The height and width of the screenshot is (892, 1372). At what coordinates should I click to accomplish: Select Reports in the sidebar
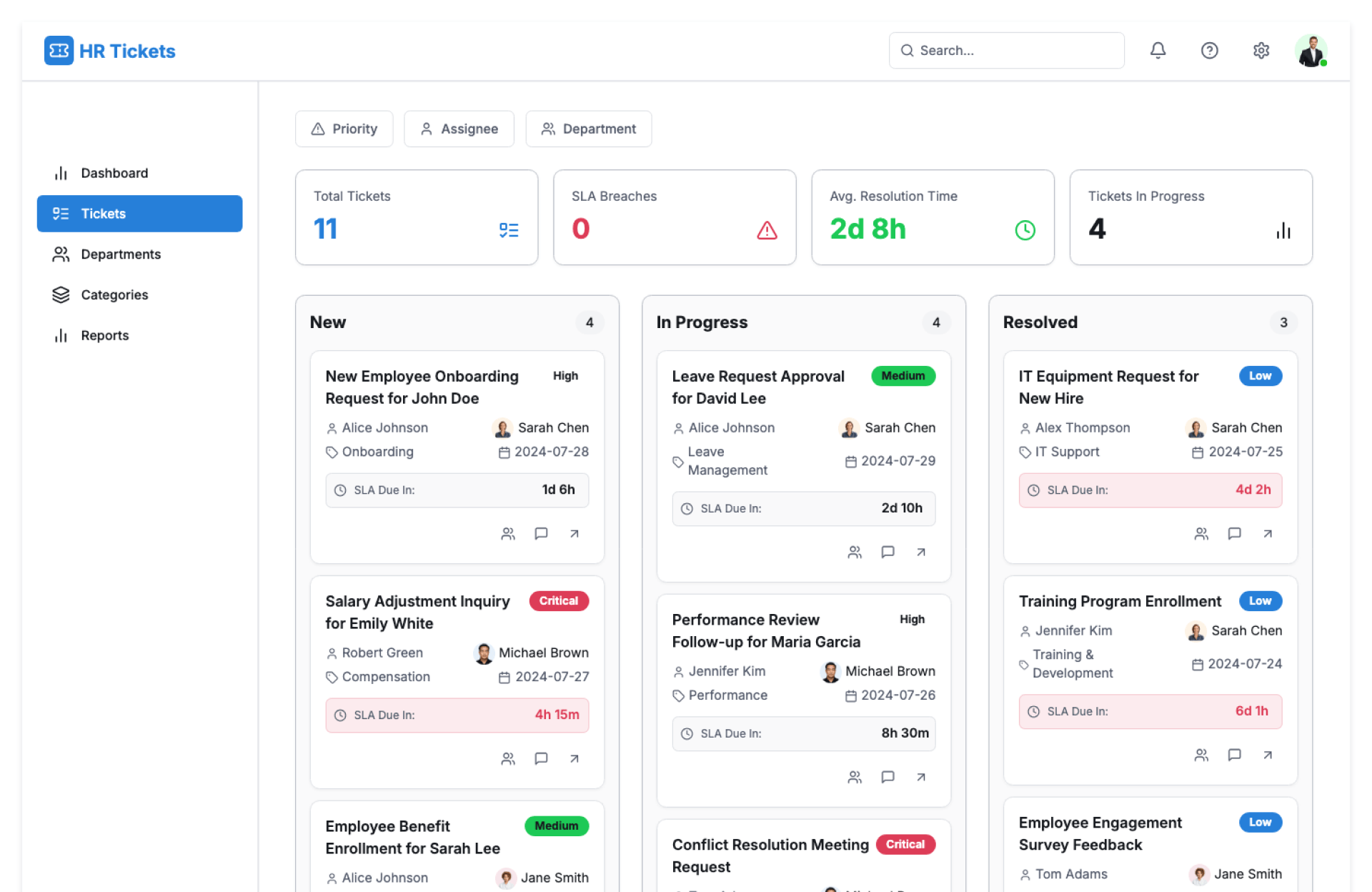(x=104, y=335)
